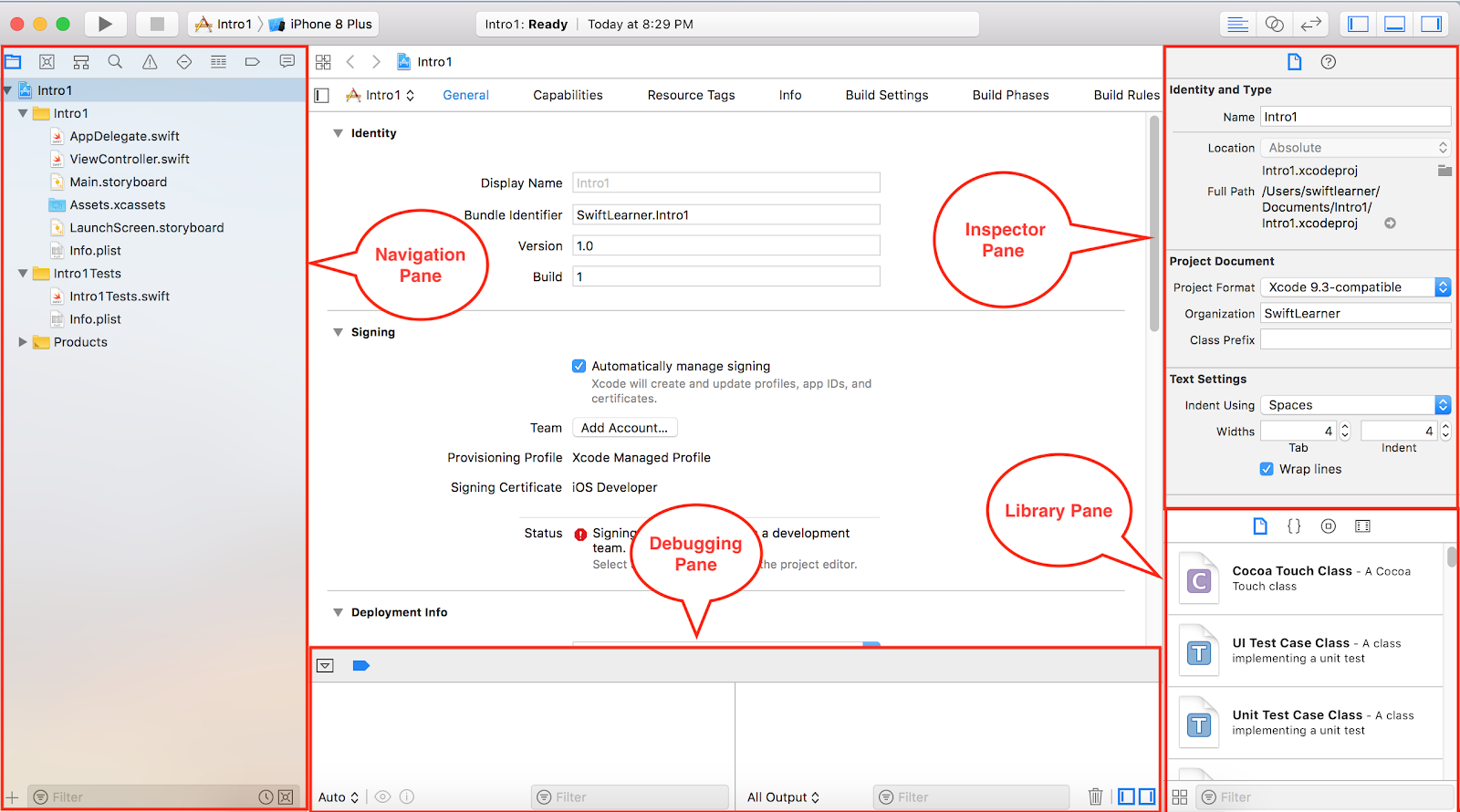Select ViewController.swift in navigator

(130, 159)
